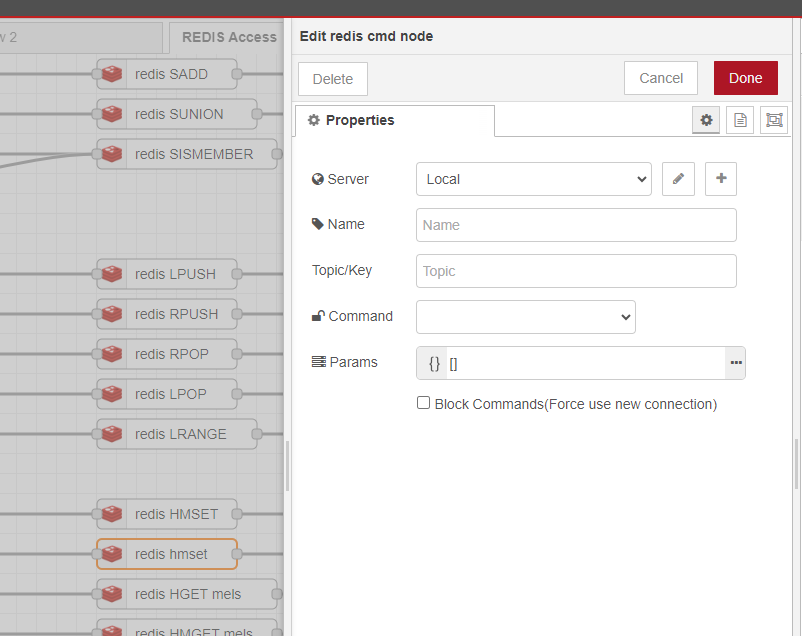The height and width of the screenshot is (636, 802).
Task: Switch to the REDIS Access flow tab
Action: (x=229, y=37)
